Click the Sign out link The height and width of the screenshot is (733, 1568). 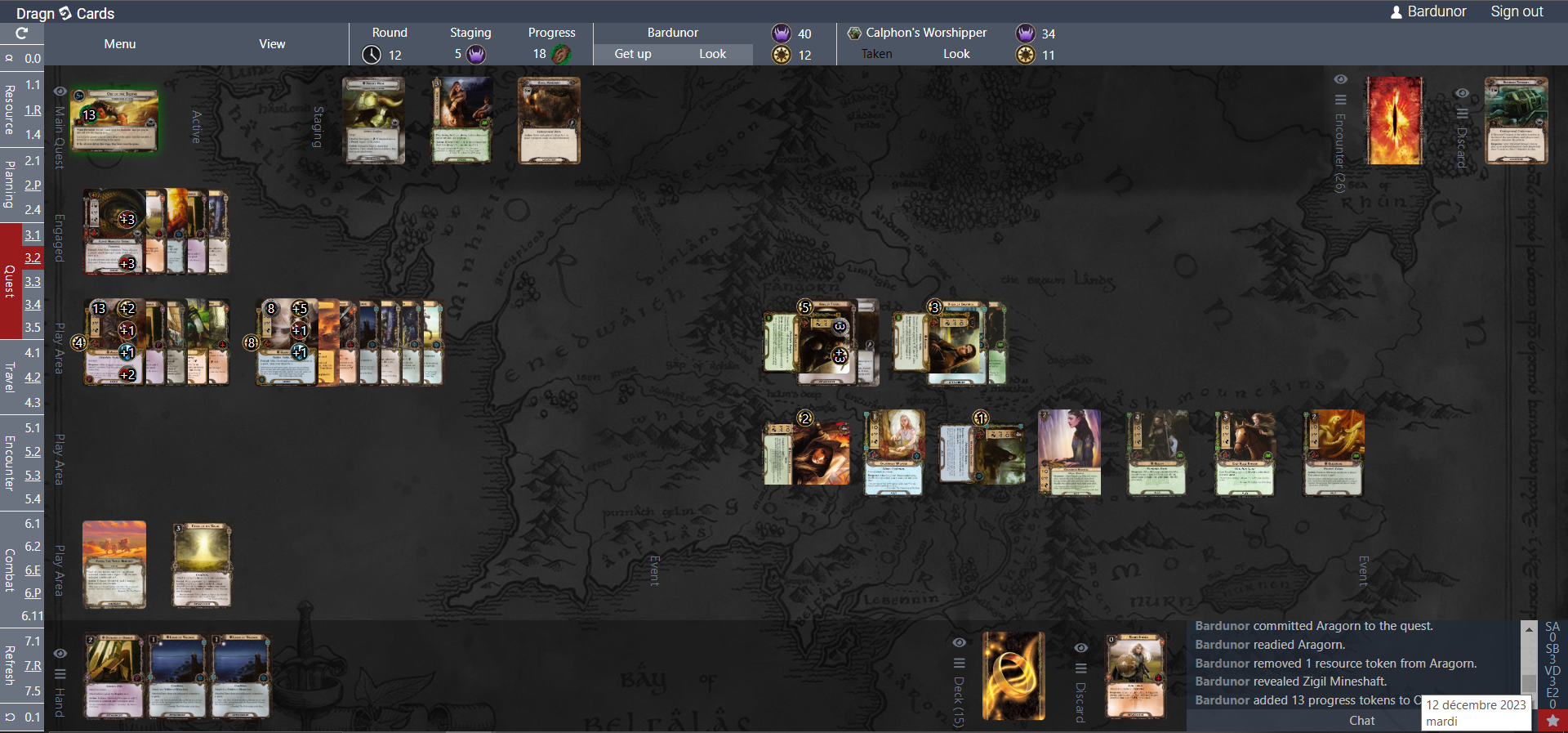(1517, 11)
